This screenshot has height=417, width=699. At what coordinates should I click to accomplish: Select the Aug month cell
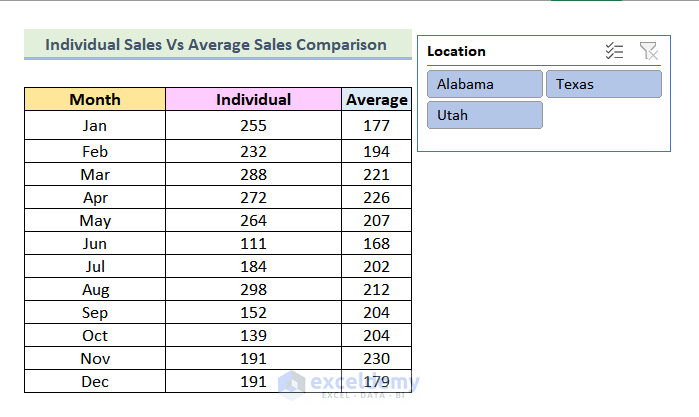click(x=95, y=290)
